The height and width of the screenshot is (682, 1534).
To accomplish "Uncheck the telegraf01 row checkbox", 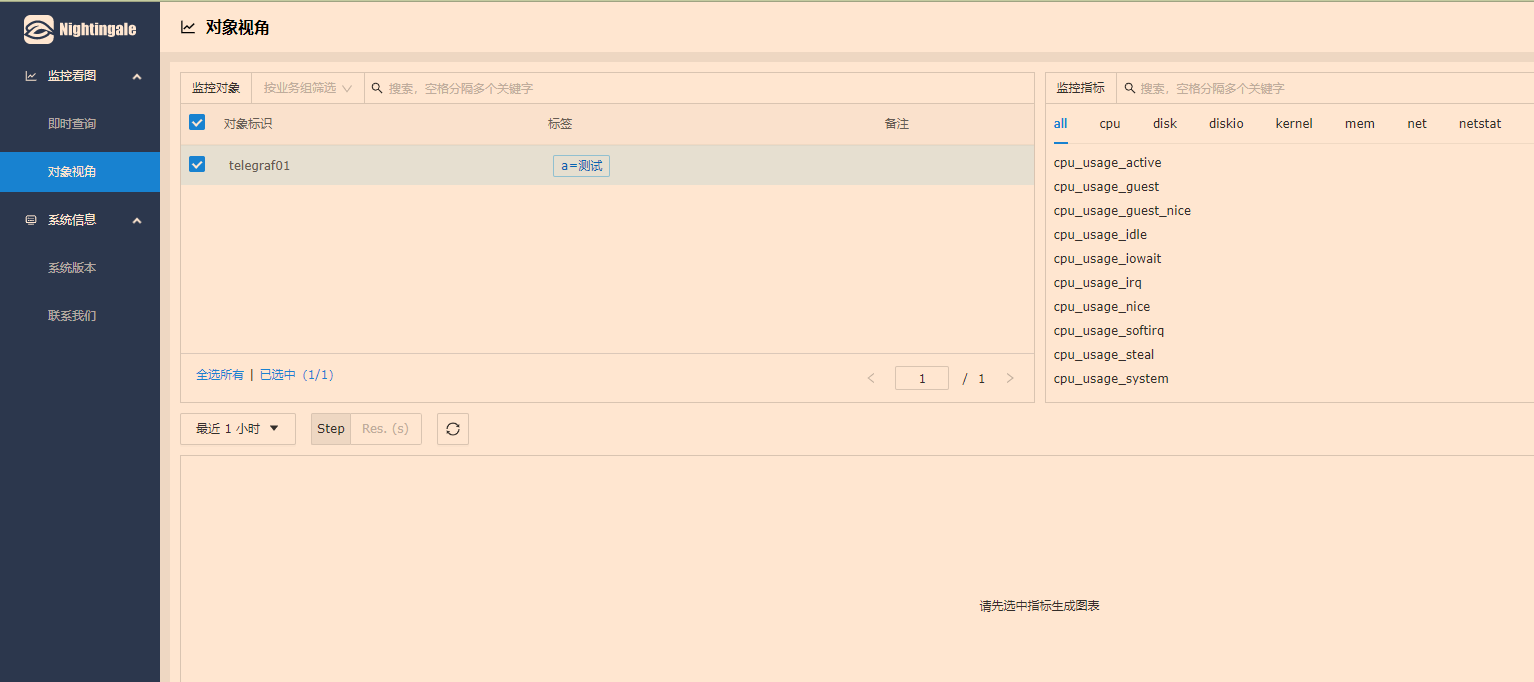I will [197, 164].
